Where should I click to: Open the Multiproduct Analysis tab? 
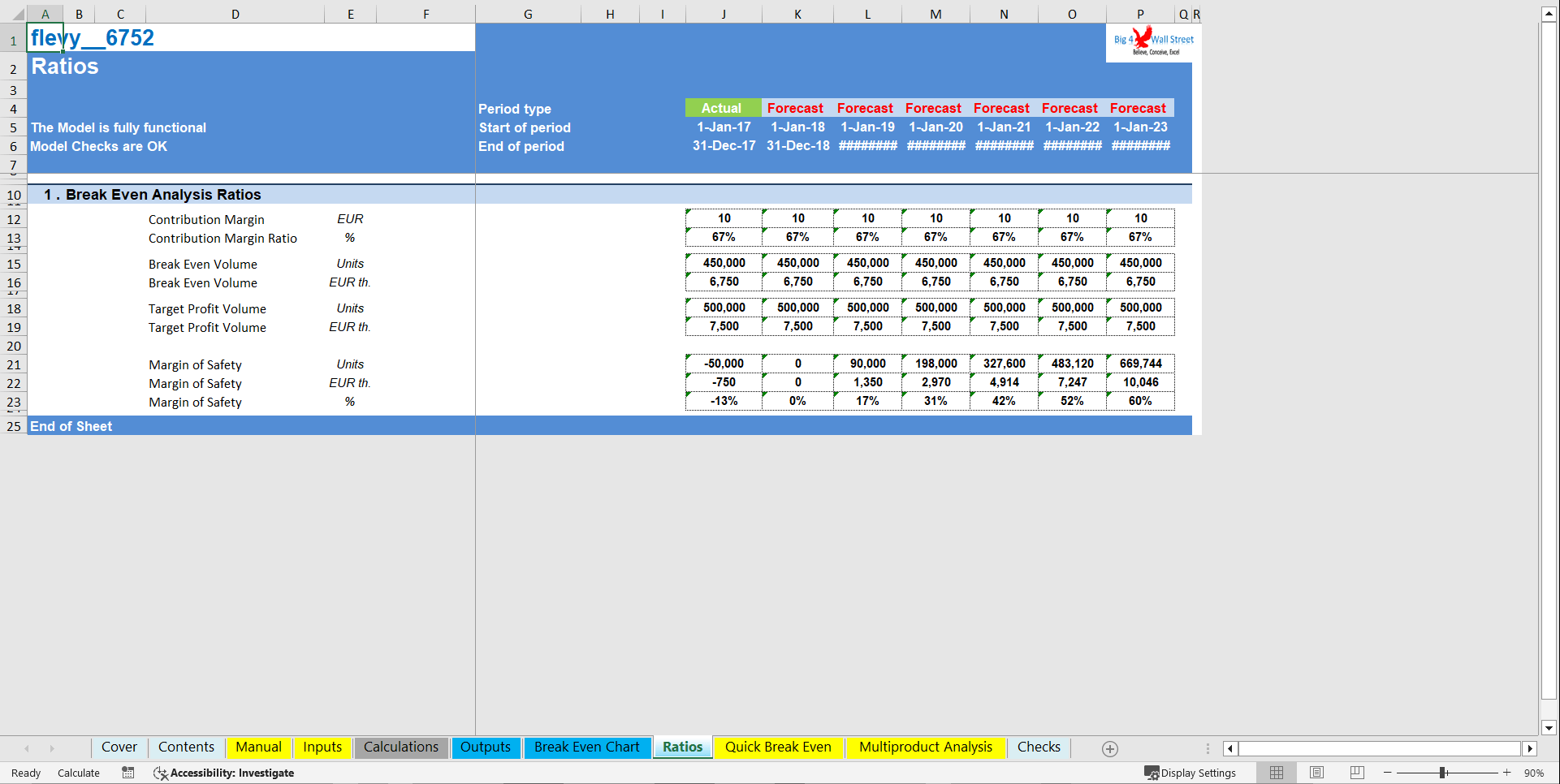click(x=925, y=747)
